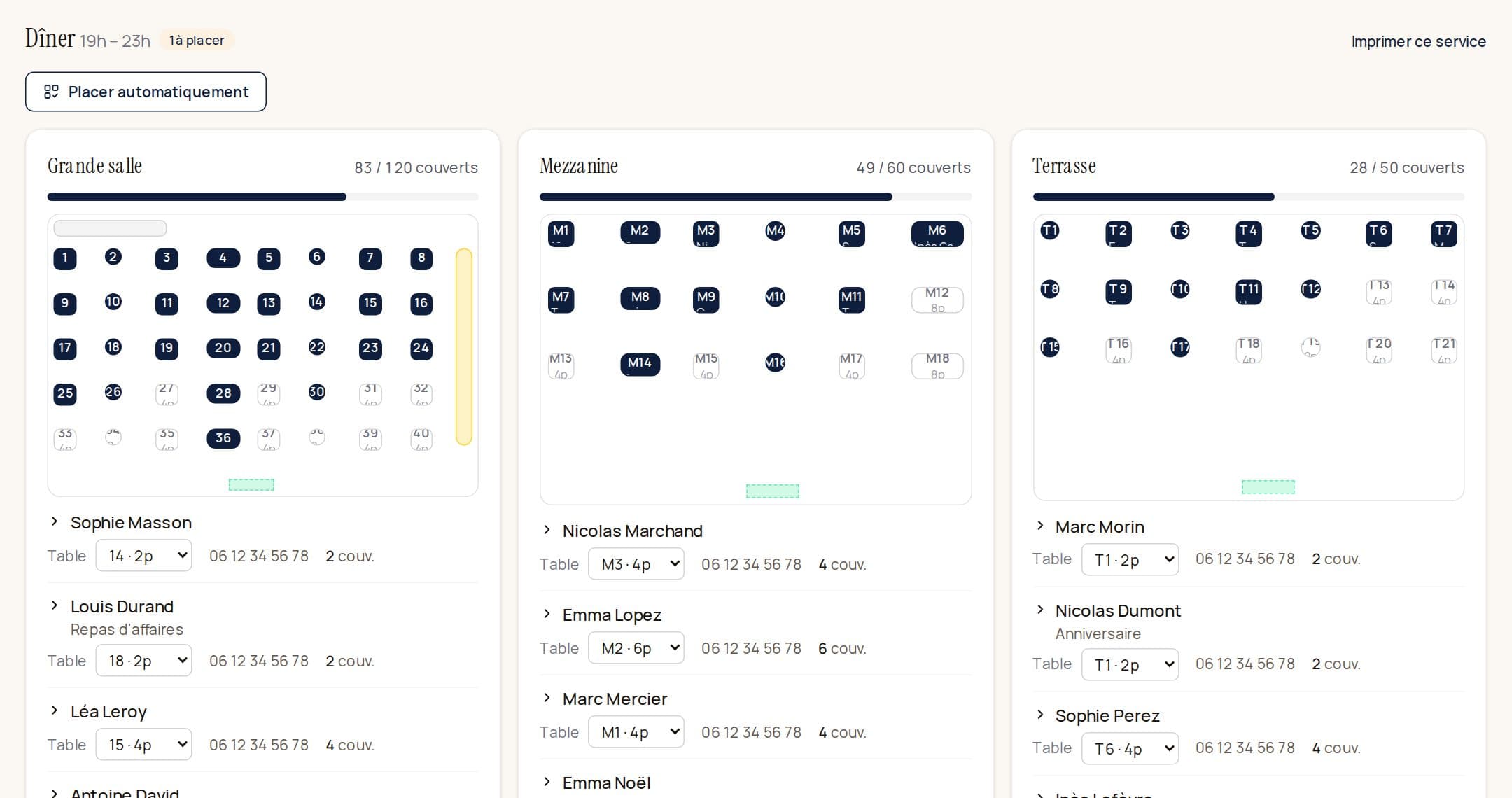The height and width of the screenshot is (798, 1512).
Task: Click the Grande salle occupancy progress bar
Action: pos(262,197)
